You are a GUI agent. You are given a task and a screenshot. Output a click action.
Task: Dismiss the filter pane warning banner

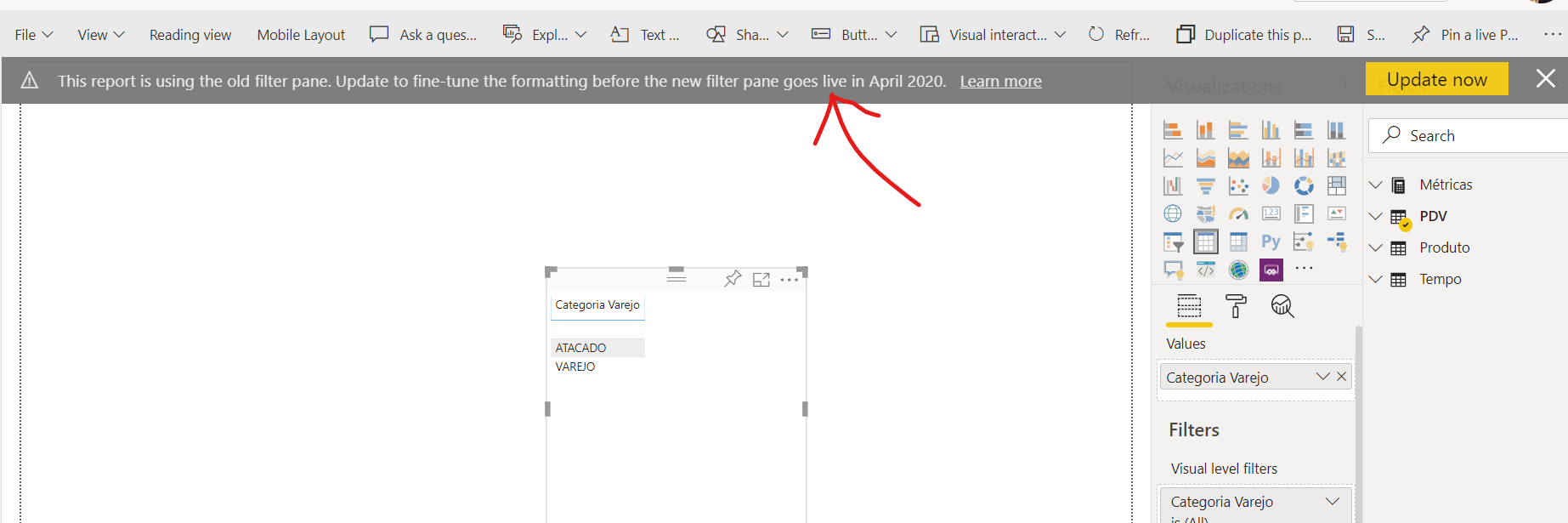(1546, 79)
